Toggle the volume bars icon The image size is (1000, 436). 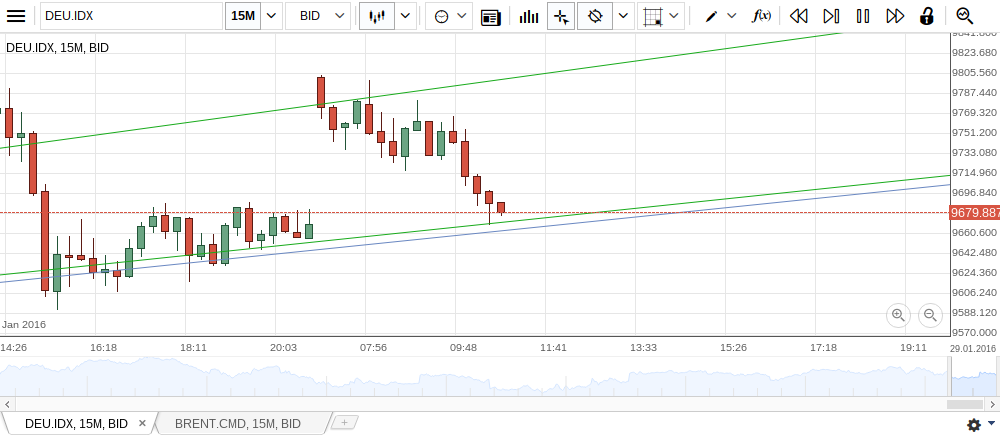pos(528,16)
